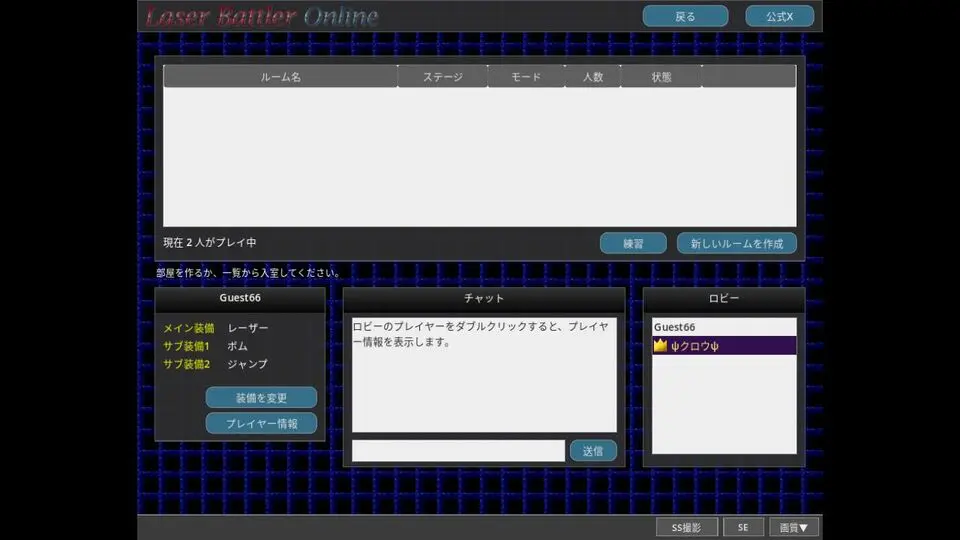Sort rooms by 状態 column header
This screenshot has width=960, height=540.
tap(661, 77)
